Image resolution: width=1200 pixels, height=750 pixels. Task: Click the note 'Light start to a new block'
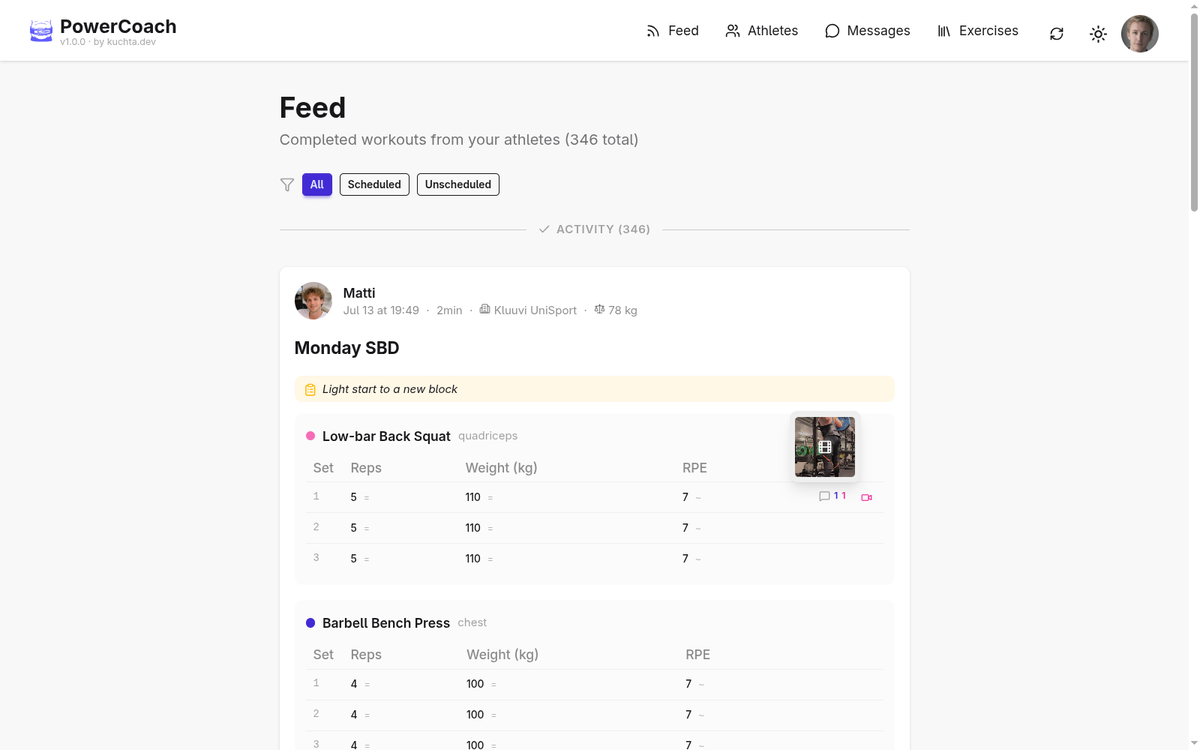coord(390,389)
